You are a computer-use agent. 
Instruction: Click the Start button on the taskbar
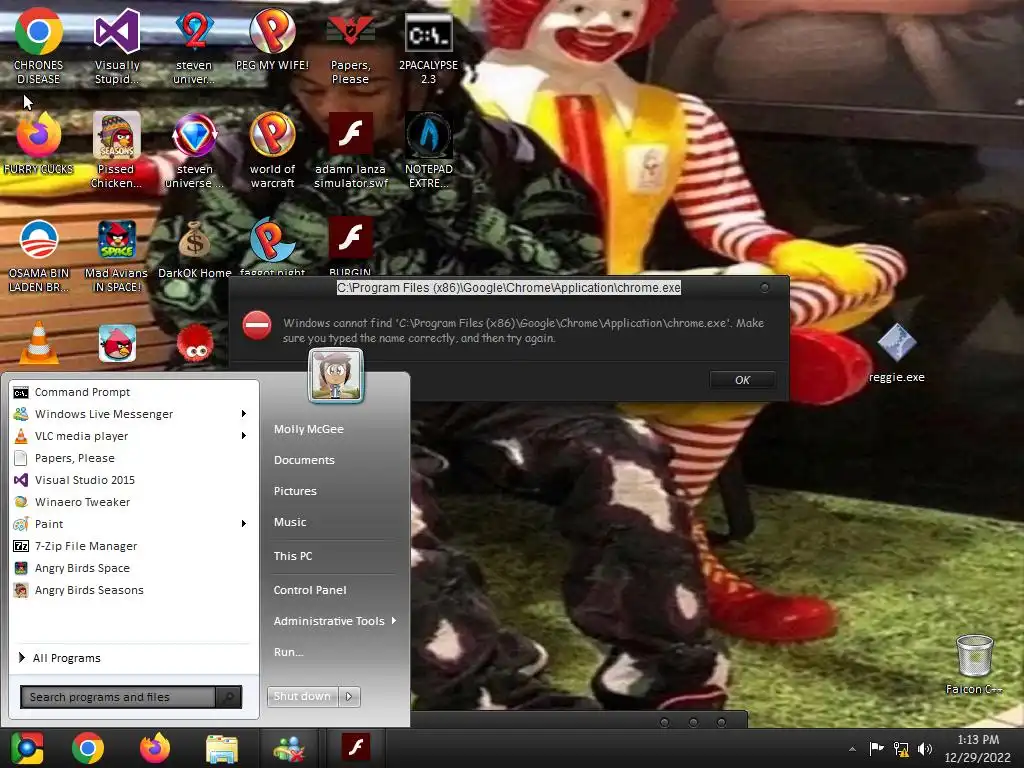[x=27, y=748]
